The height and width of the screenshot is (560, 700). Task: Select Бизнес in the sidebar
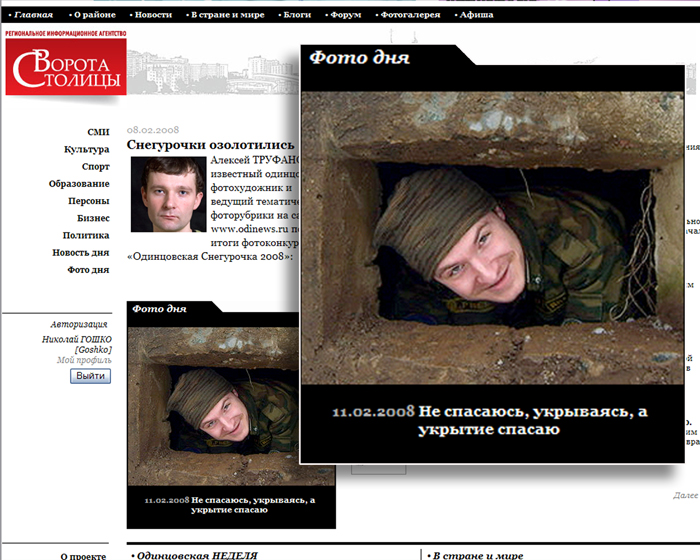(93, 218)
